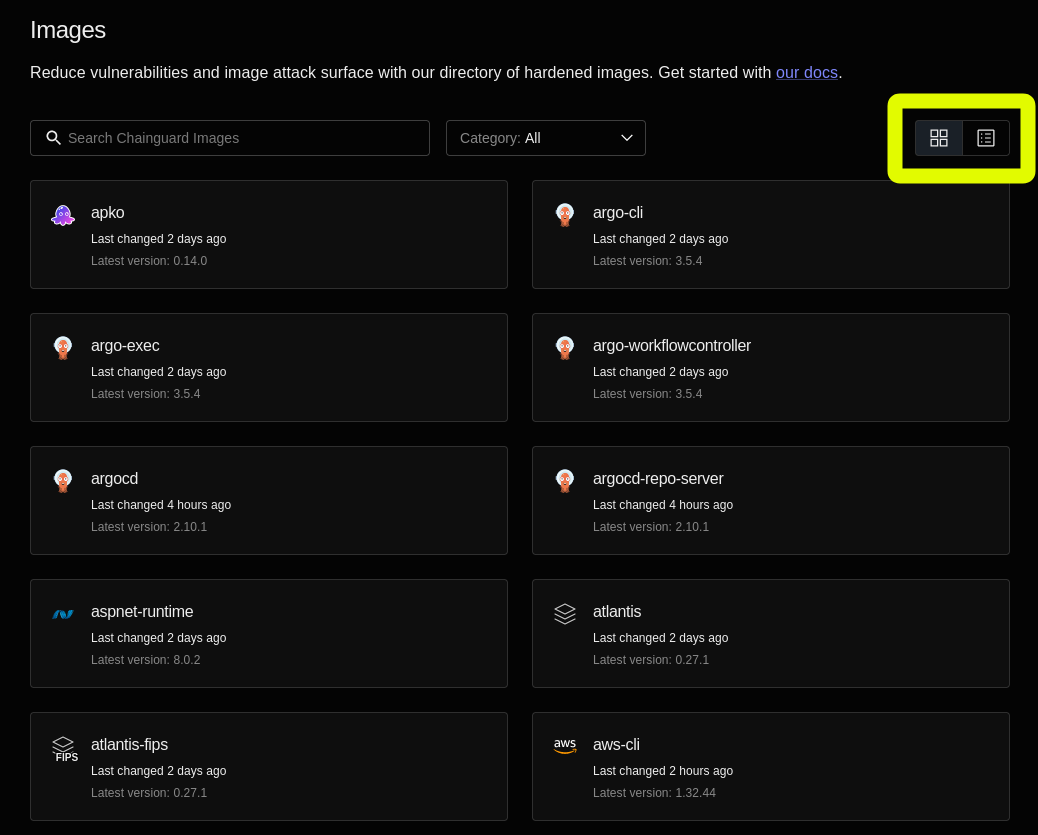Click the argo-cli mascot icon
Viewport: 1038px width, 835px height.
565,214
